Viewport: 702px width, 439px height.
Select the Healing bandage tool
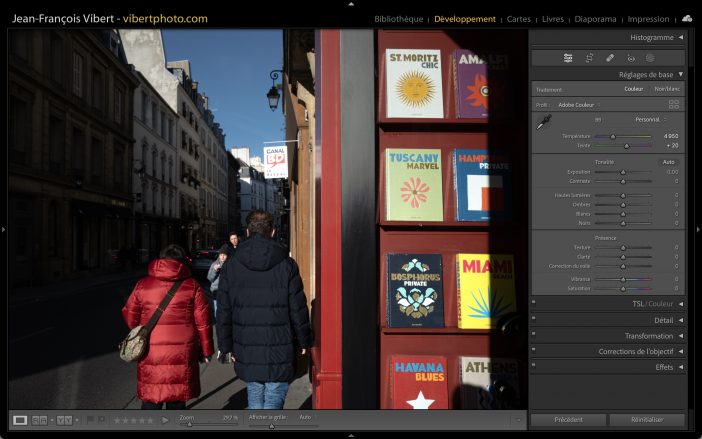tap(610, 58)
